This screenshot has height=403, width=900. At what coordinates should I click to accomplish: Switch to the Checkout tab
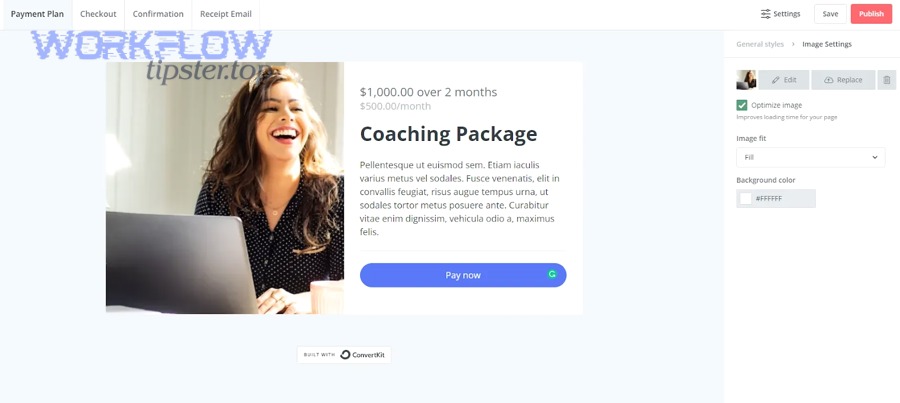click(x=98, y=14)
